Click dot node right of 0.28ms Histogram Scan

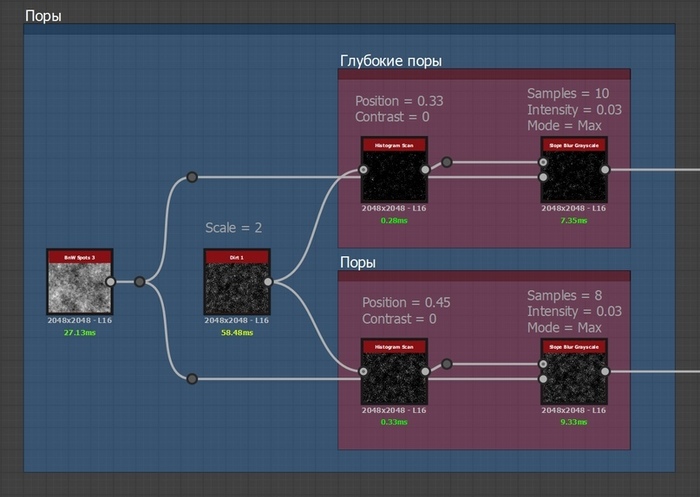(x=446, y=162)
